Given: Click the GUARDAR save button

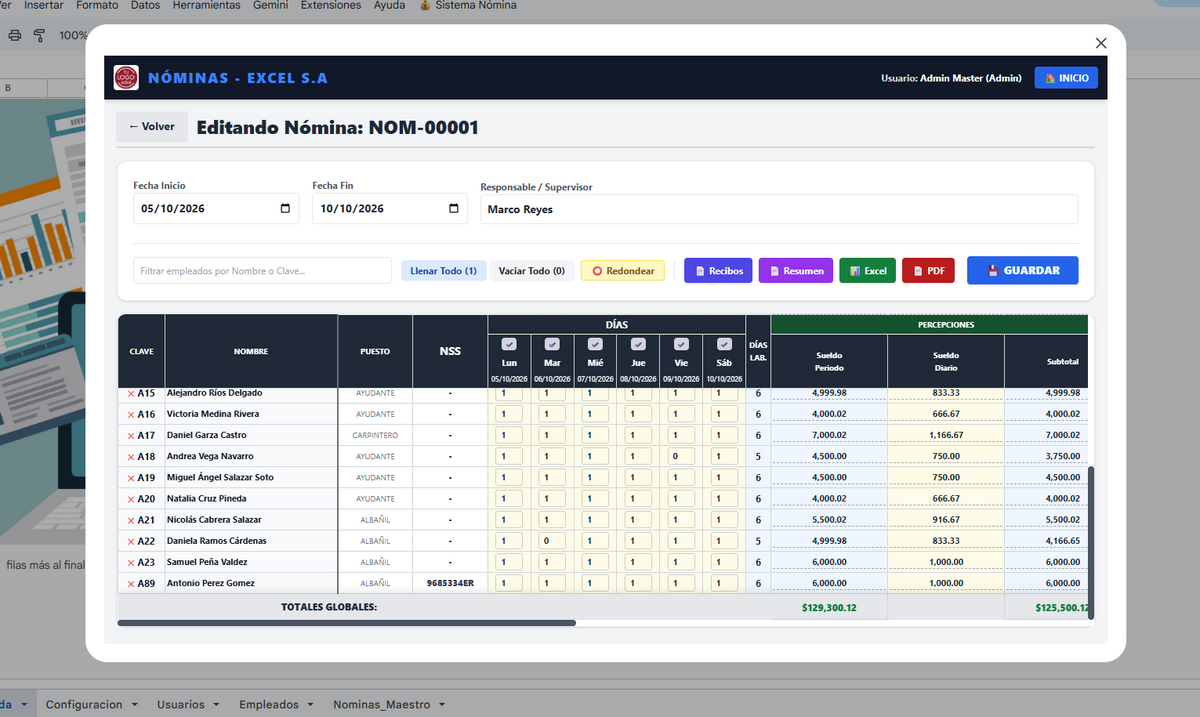Looking at the screenshot, I should (x=1022, y=270).
